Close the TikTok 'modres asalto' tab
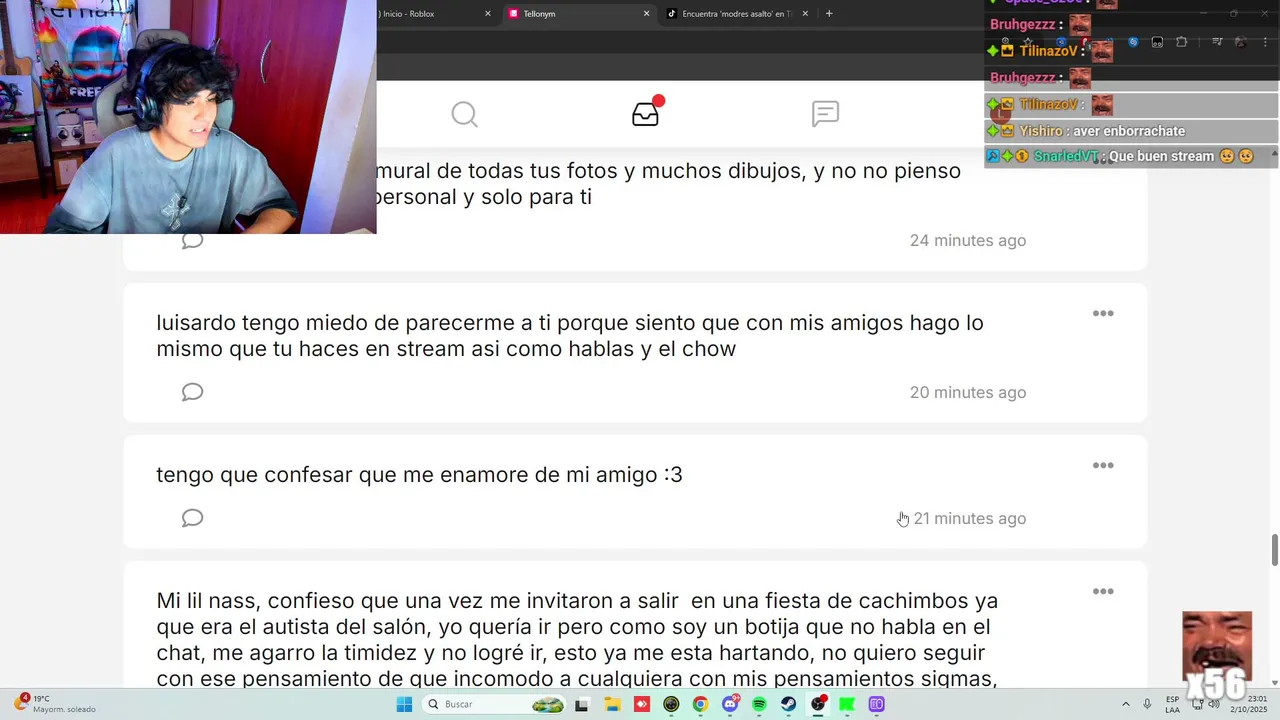 [x=805, y=14]
